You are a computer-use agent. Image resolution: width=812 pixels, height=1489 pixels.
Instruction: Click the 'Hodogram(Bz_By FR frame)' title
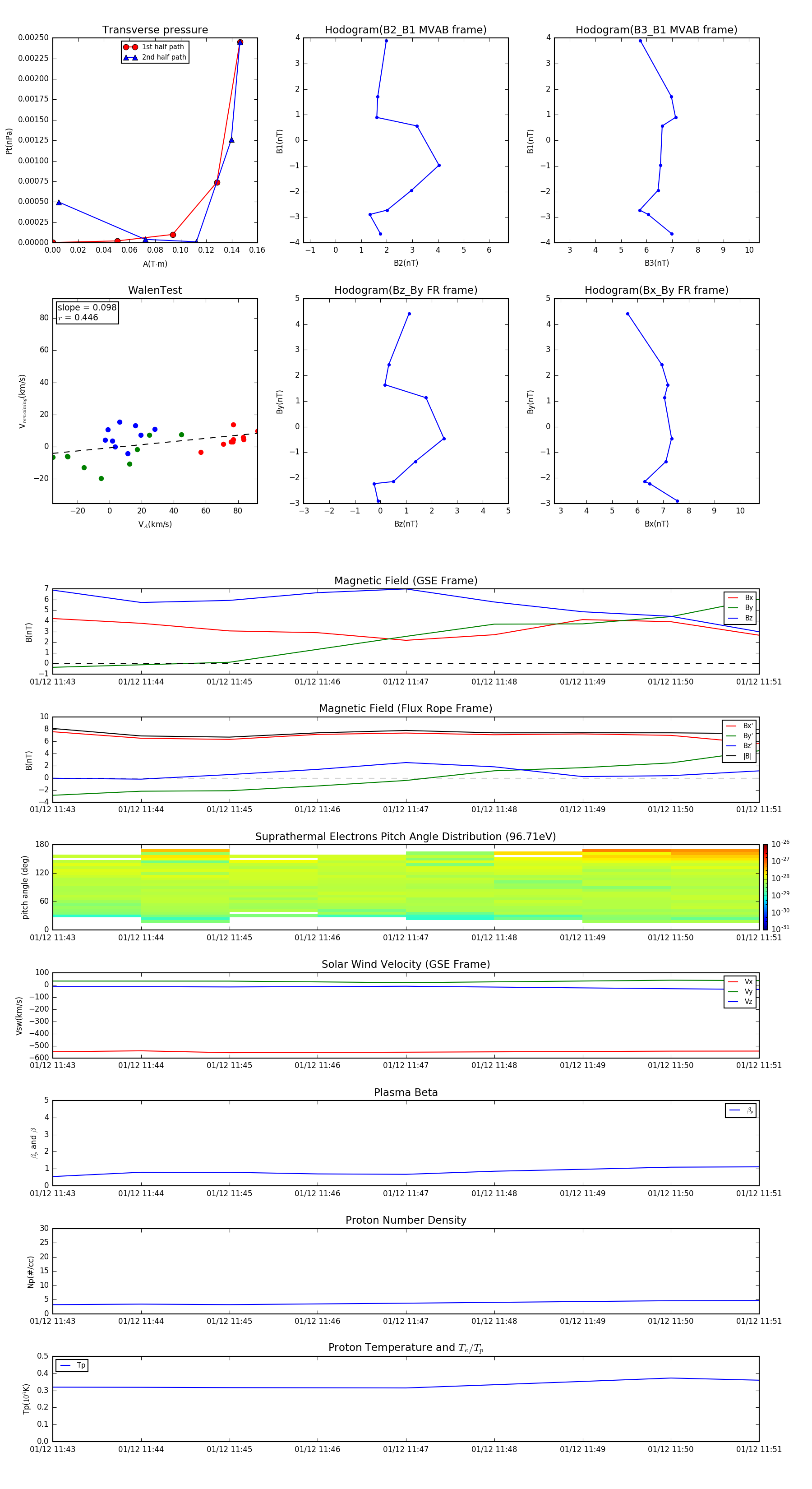[x=406, y=290]
